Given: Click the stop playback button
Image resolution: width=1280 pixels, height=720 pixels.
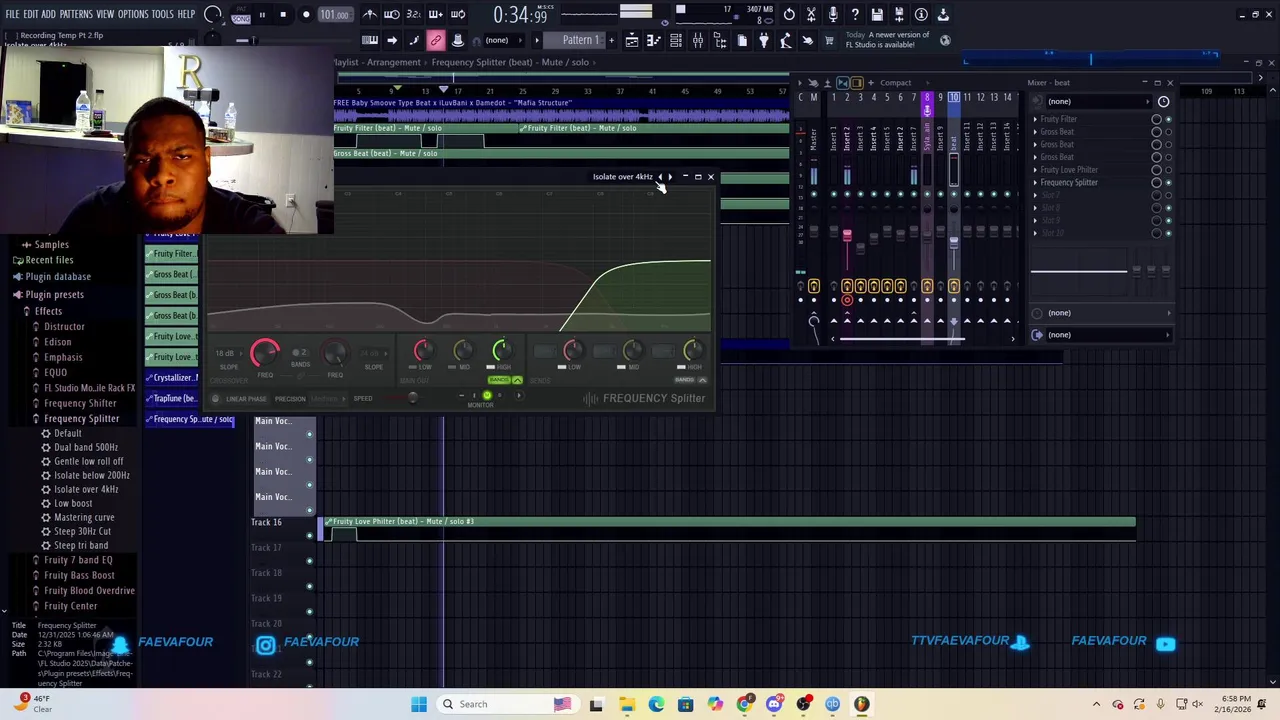Looking at the screenshot, I should (283, 15).
